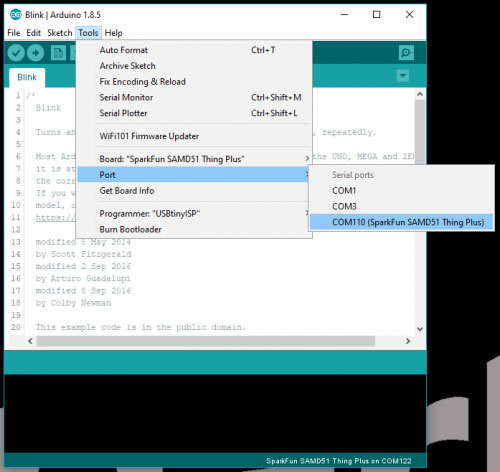The image size is (500, 472).
Task: Choose Fix Encoding & Reload
Action: point(194,82)
